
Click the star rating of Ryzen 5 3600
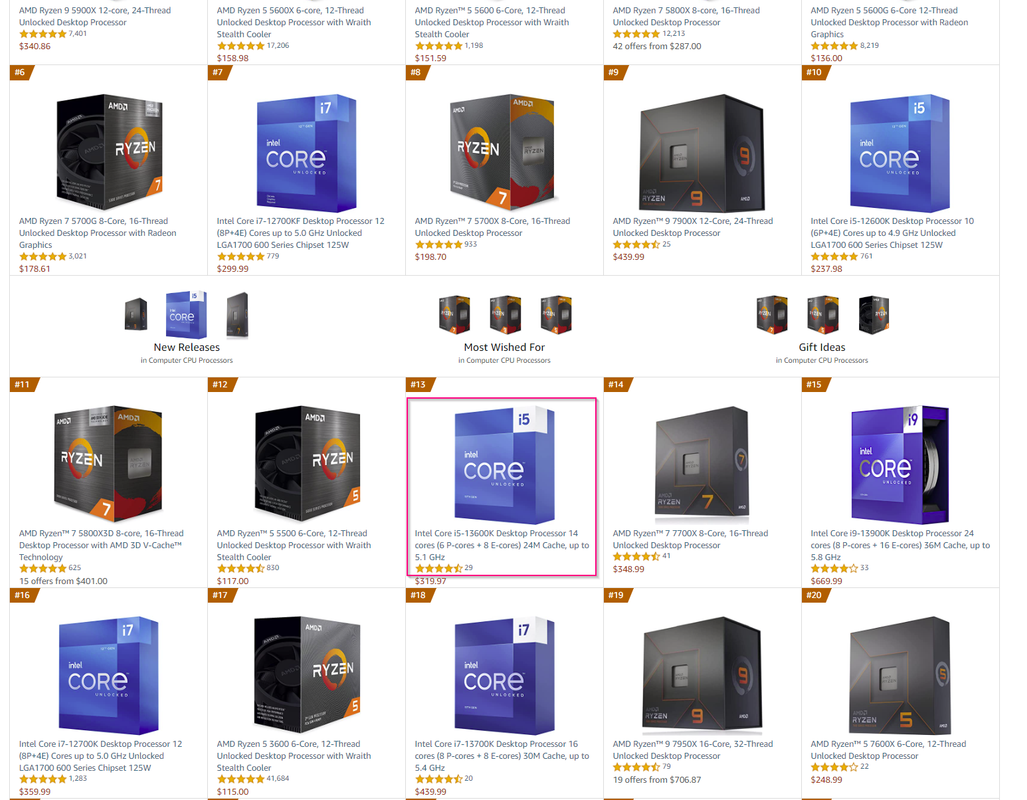click(x=240, y=779)
